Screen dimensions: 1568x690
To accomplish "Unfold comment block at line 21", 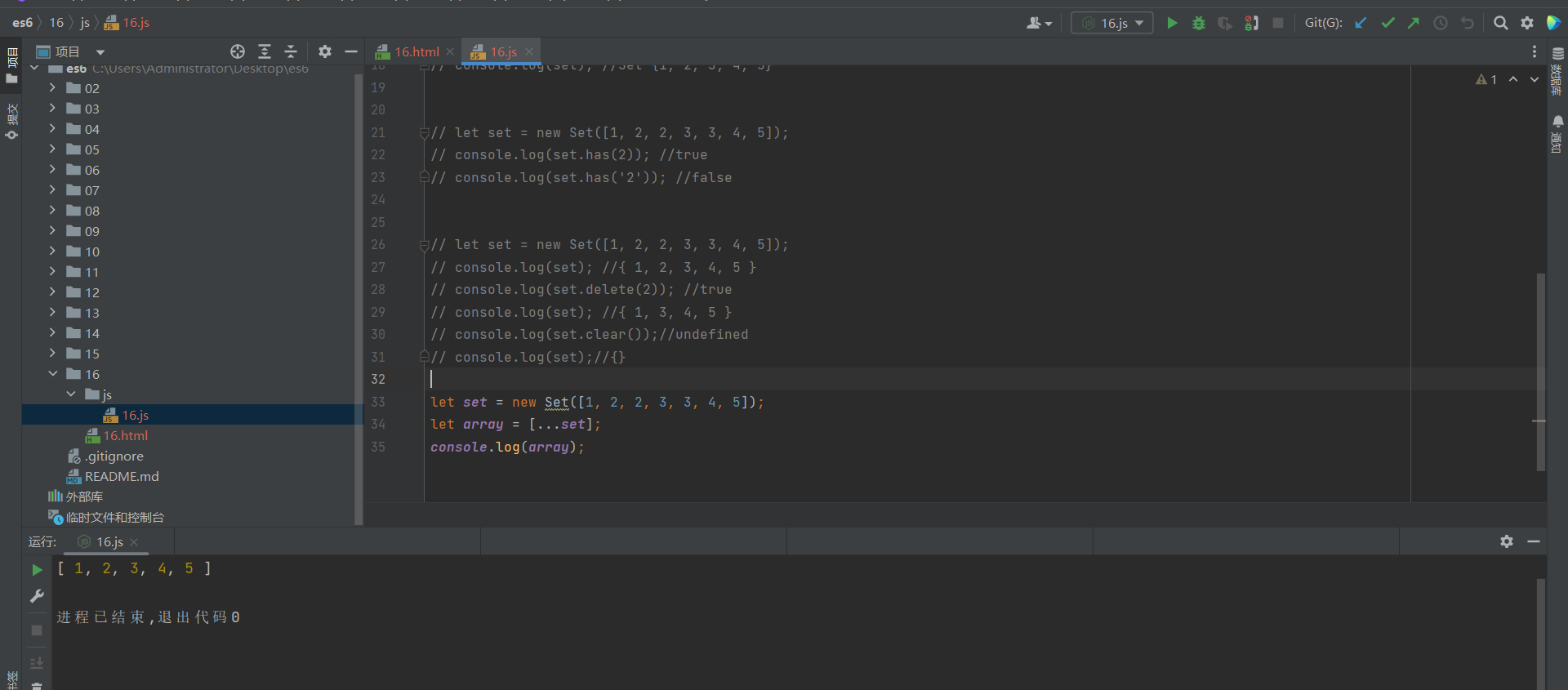I will pyautogui.click(x=424, y=132).
